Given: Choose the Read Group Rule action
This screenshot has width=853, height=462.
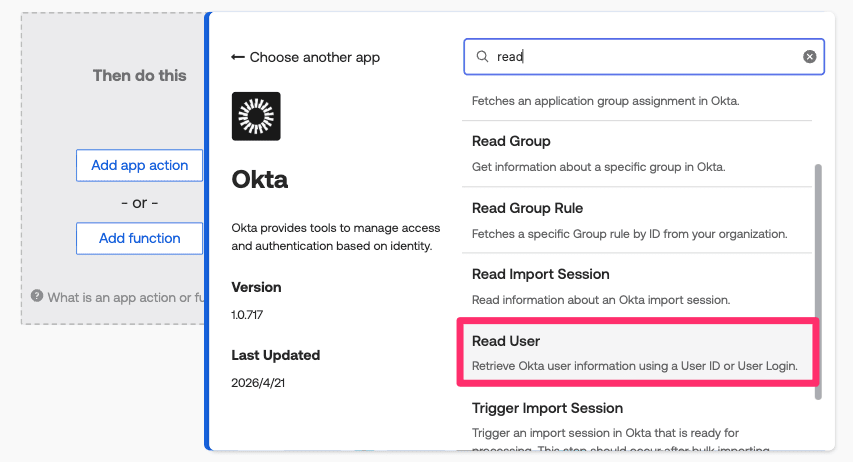Looking at the screenshot, I should 637,219.
